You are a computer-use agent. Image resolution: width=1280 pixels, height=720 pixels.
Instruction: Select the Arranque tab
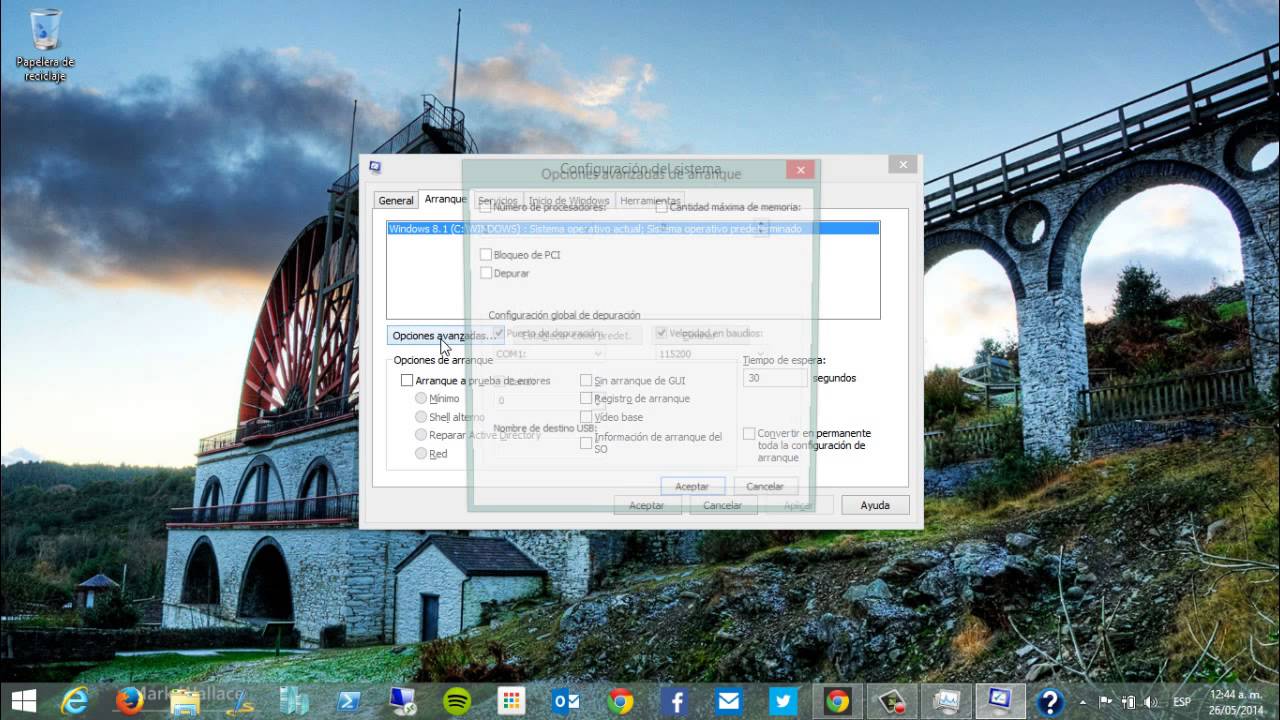click(445, 199)
